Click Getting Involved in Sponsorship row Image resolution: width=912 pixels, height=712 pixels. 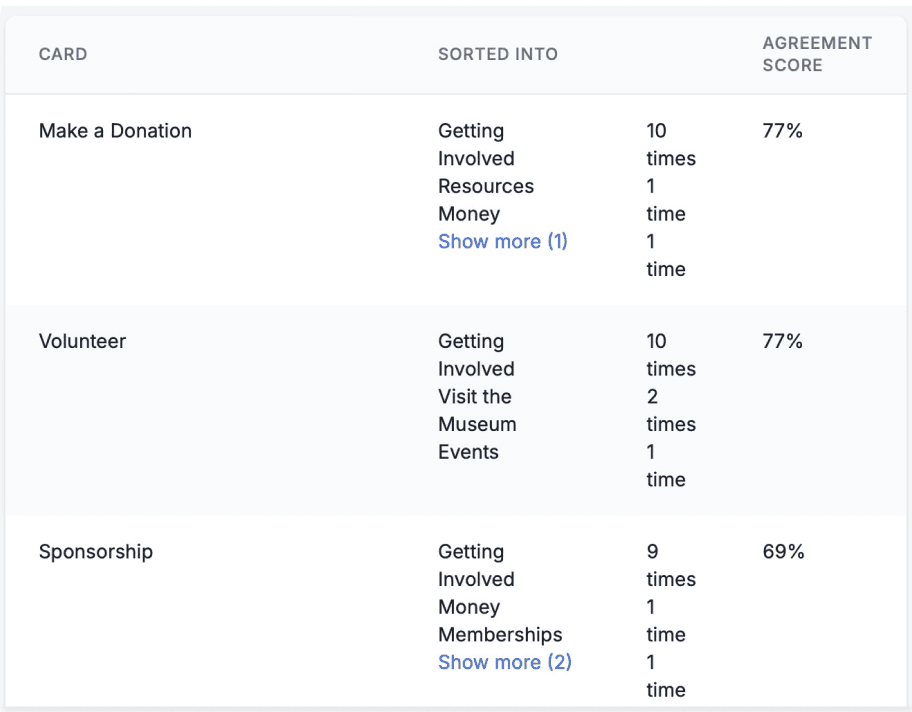476,565
